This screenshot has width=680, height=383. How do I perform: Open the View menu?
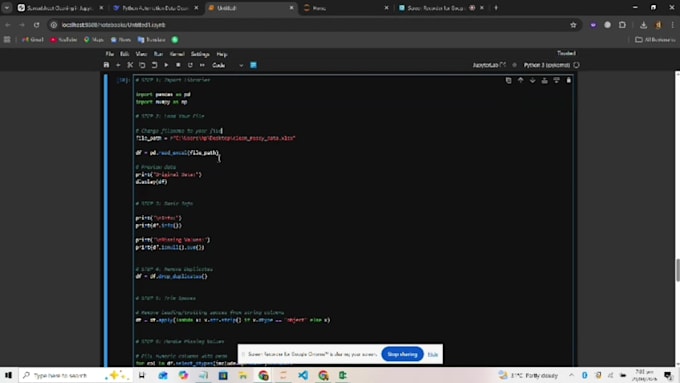click(141, 54)
